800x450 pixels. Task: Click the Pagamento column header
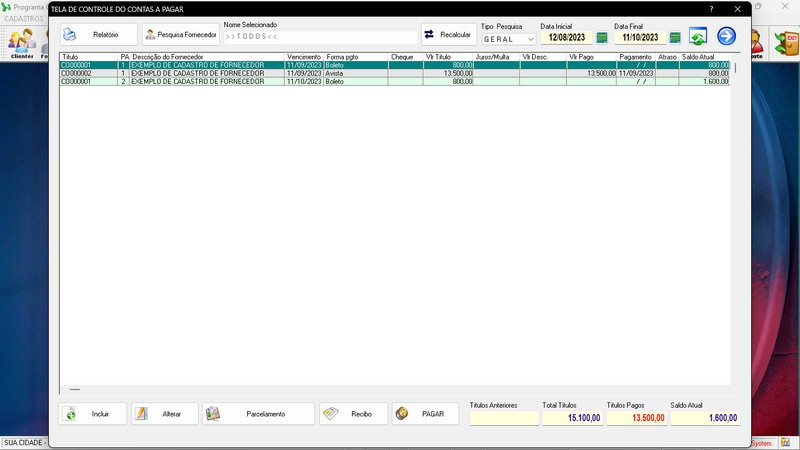point(636,57)
